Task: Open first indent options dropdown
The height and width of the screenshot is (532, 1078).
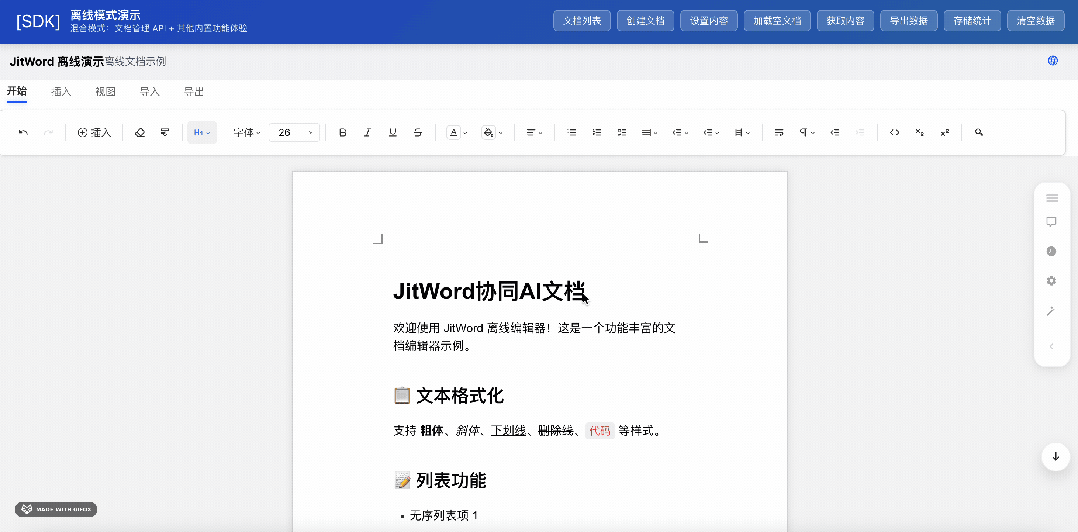Action: point(681,133)
